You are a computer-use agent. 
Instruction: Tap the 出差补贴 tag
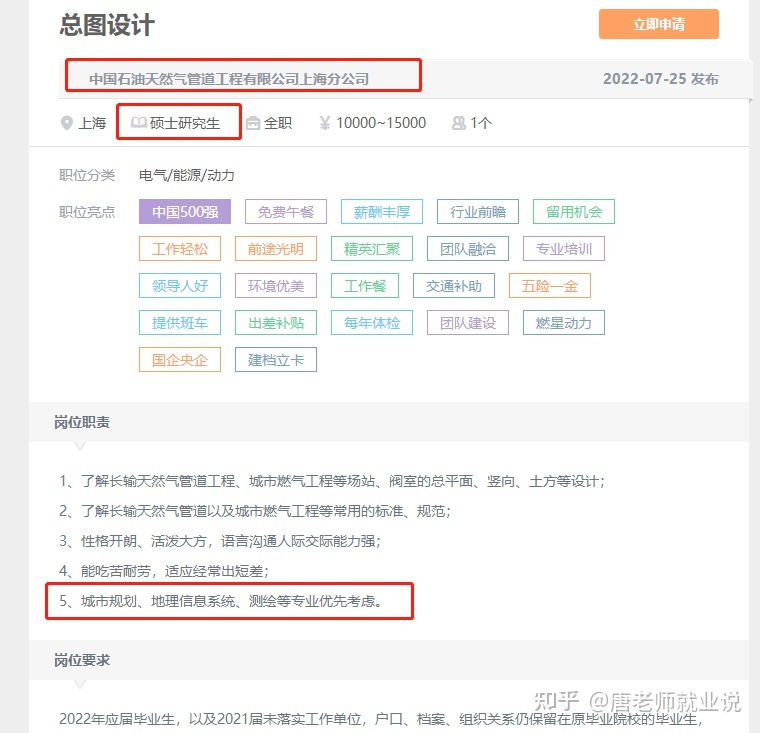pos(276,322)
